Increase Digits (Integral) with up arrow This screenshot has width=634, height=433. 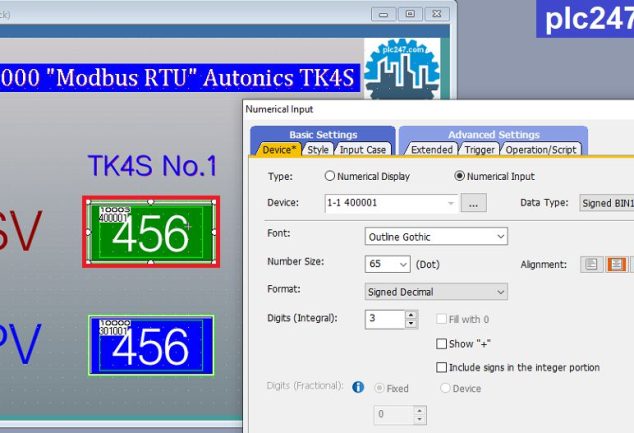coord(411,315)
